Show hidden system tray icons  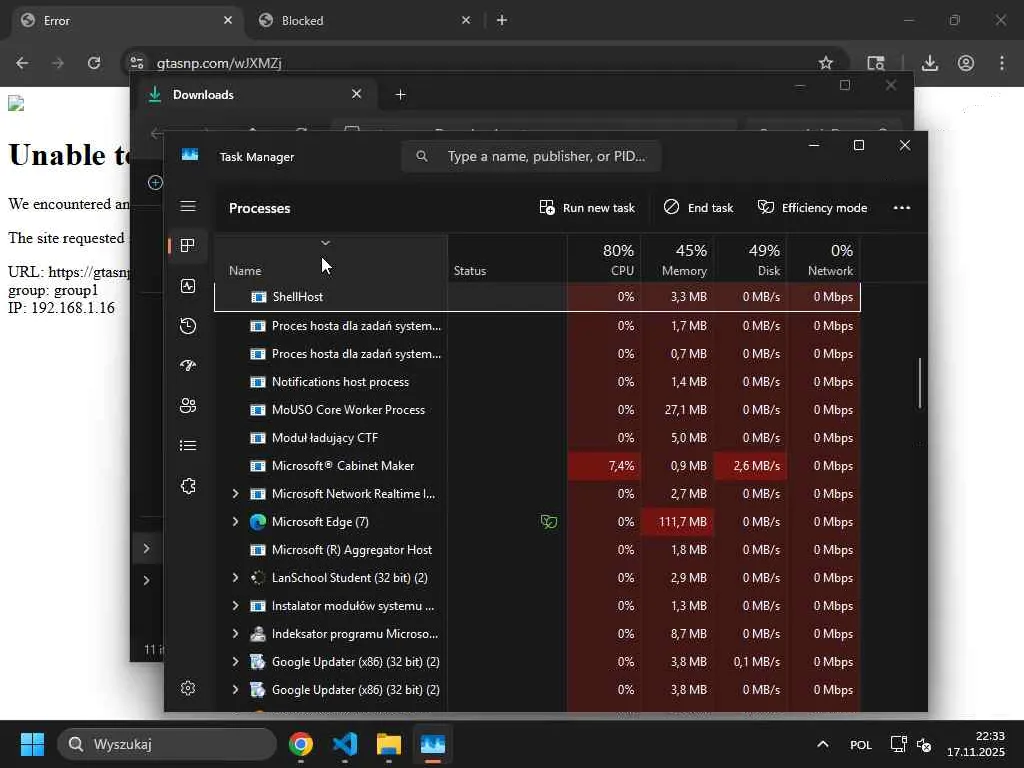coord(823,744)
